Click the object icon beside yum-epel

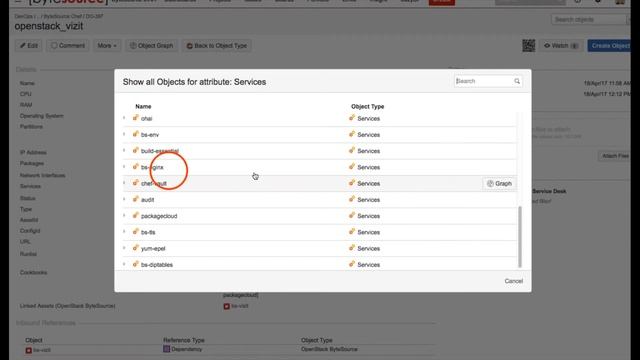[136, 248]
